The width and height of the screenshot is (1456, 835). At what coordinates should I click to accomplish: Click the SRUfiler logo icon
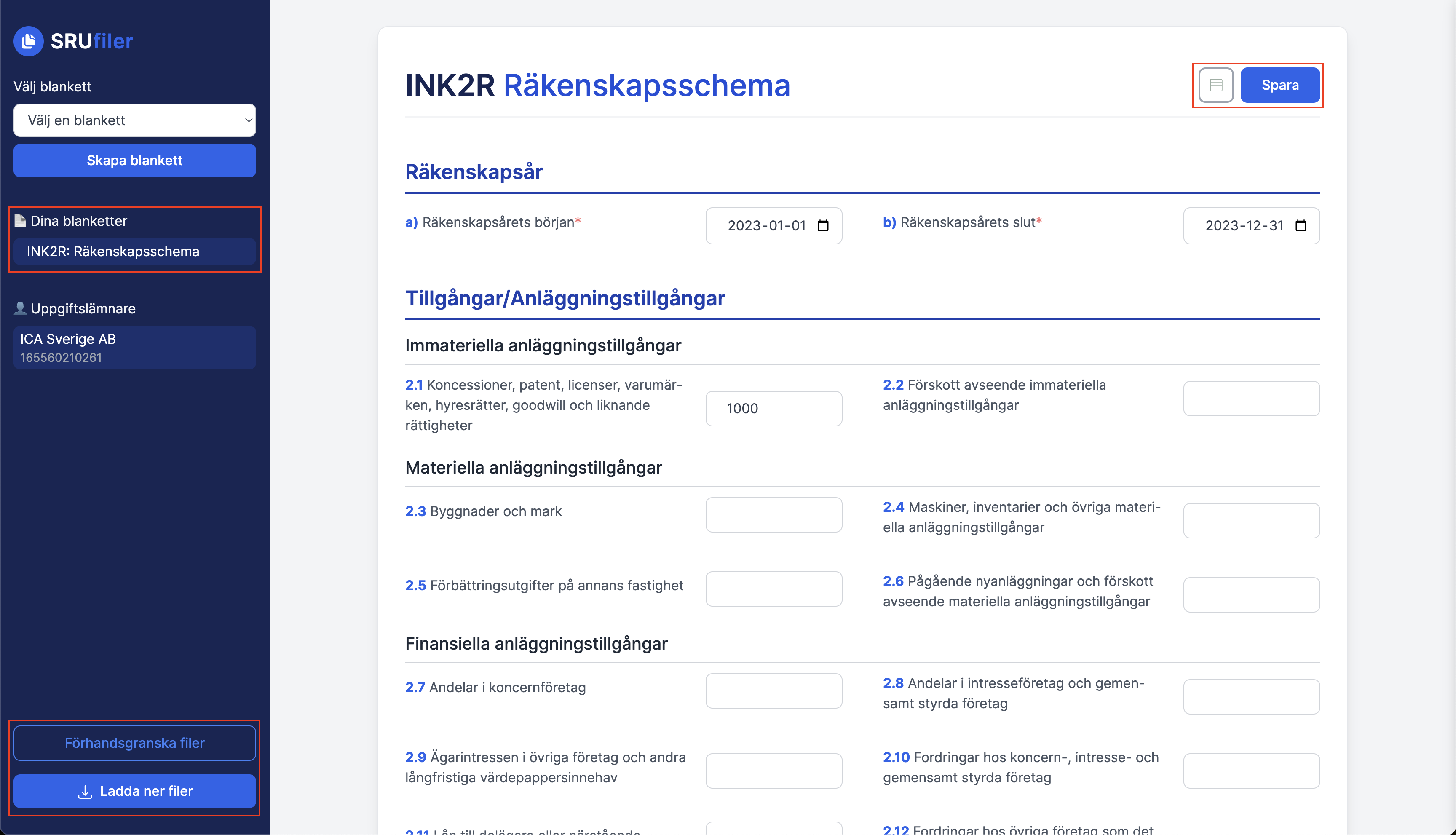(28, 41)
